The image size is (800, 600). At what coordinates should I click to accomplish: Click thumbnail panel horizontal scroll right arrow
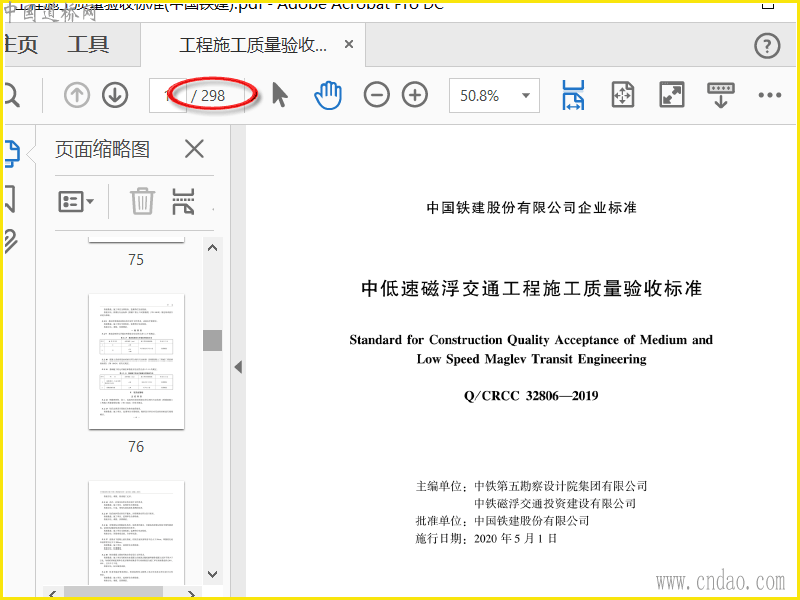point(191,594)
